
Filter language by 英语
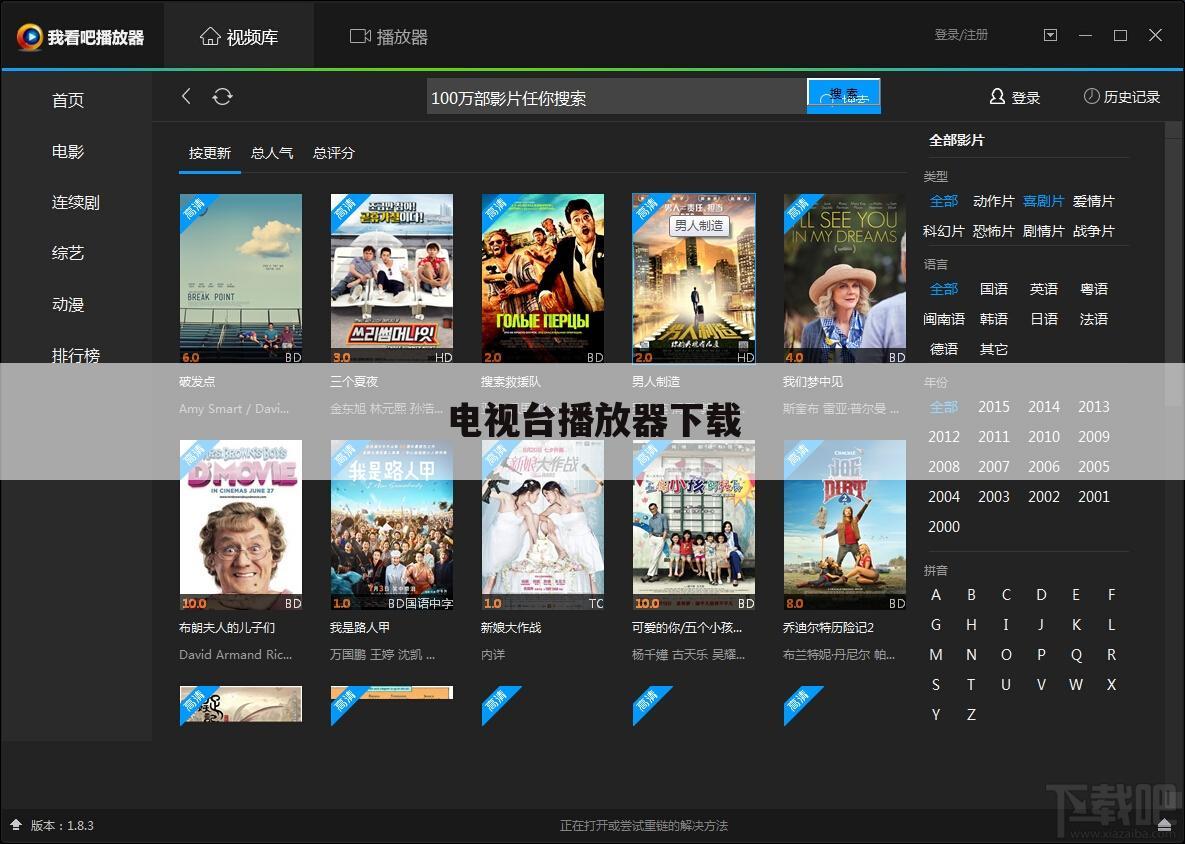pos(1043,289)
